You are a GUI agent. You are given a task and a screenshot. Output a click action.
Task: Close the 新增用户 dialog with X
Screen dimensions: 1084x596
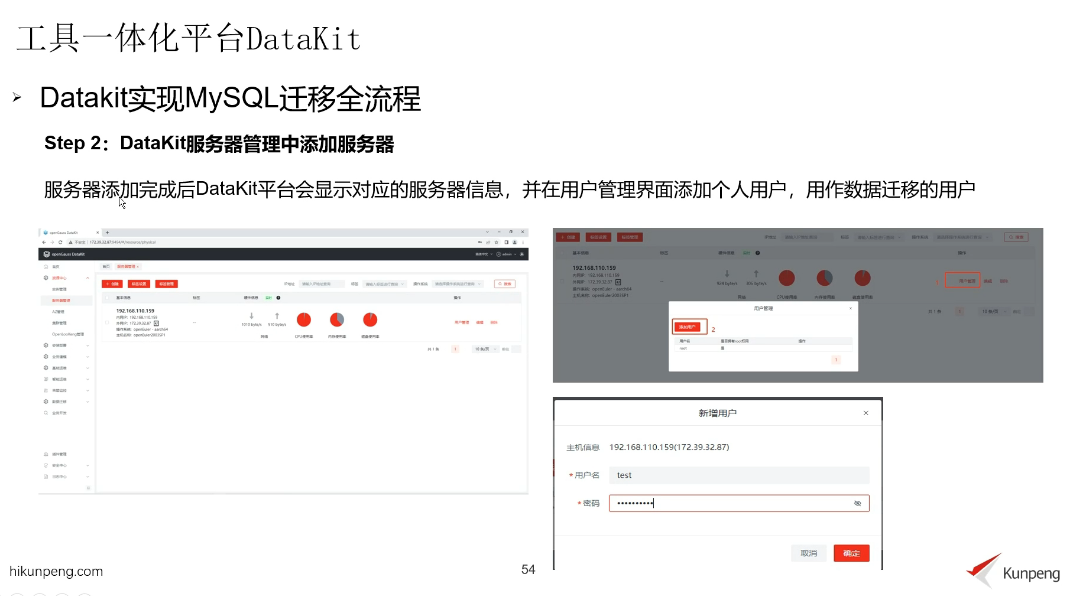click(x=866, y=413)
